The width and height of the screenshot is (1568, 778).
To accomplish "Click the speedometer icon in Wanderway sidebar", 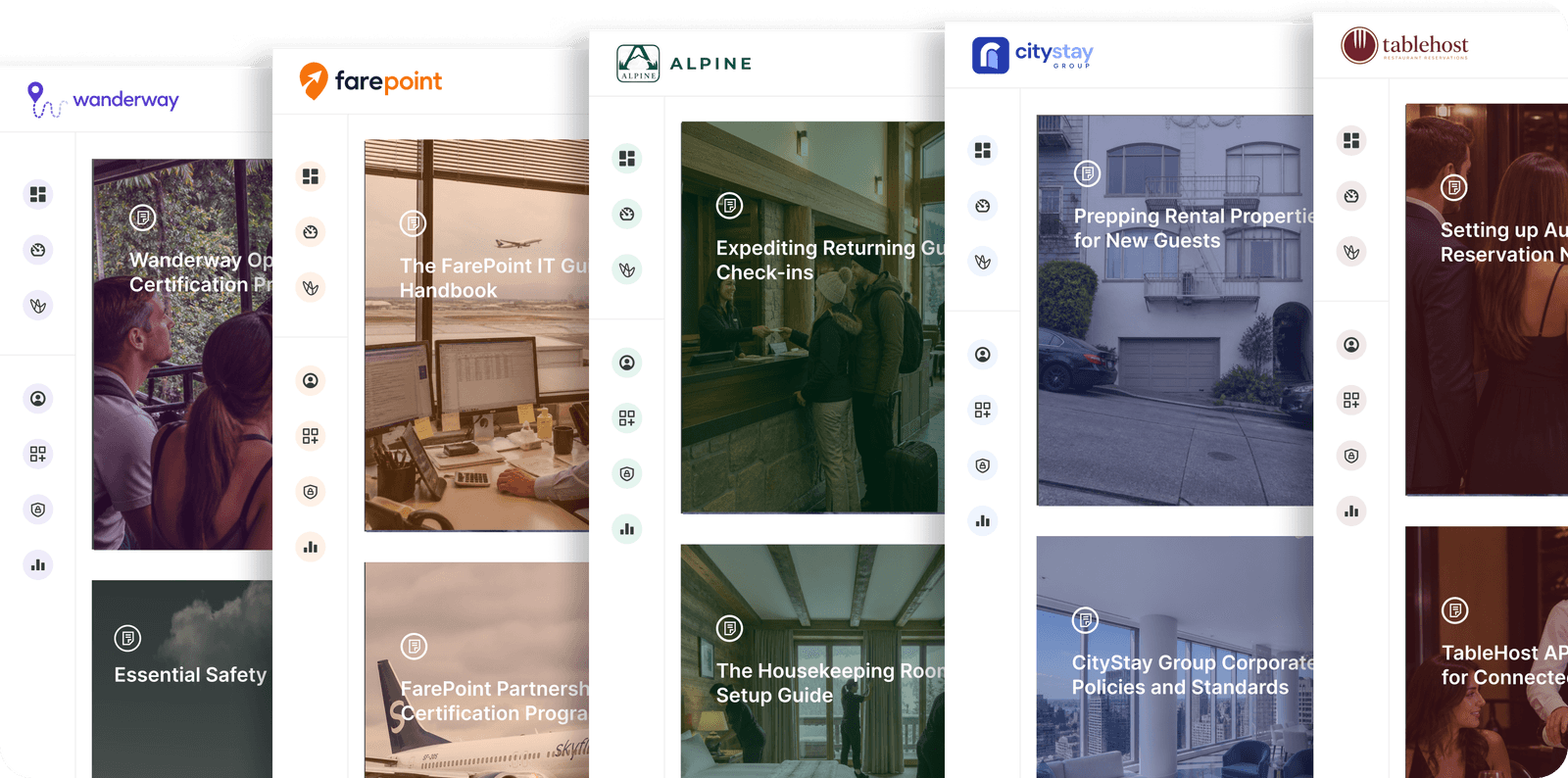I will point(38,250).
